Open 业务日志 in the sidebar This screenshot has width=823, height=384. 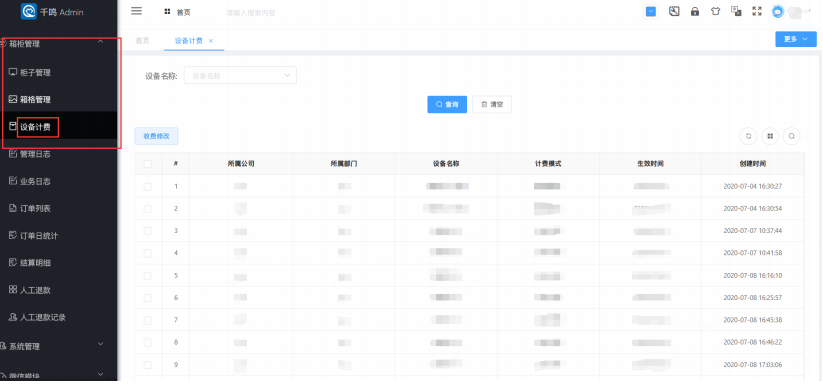[35, 181]
